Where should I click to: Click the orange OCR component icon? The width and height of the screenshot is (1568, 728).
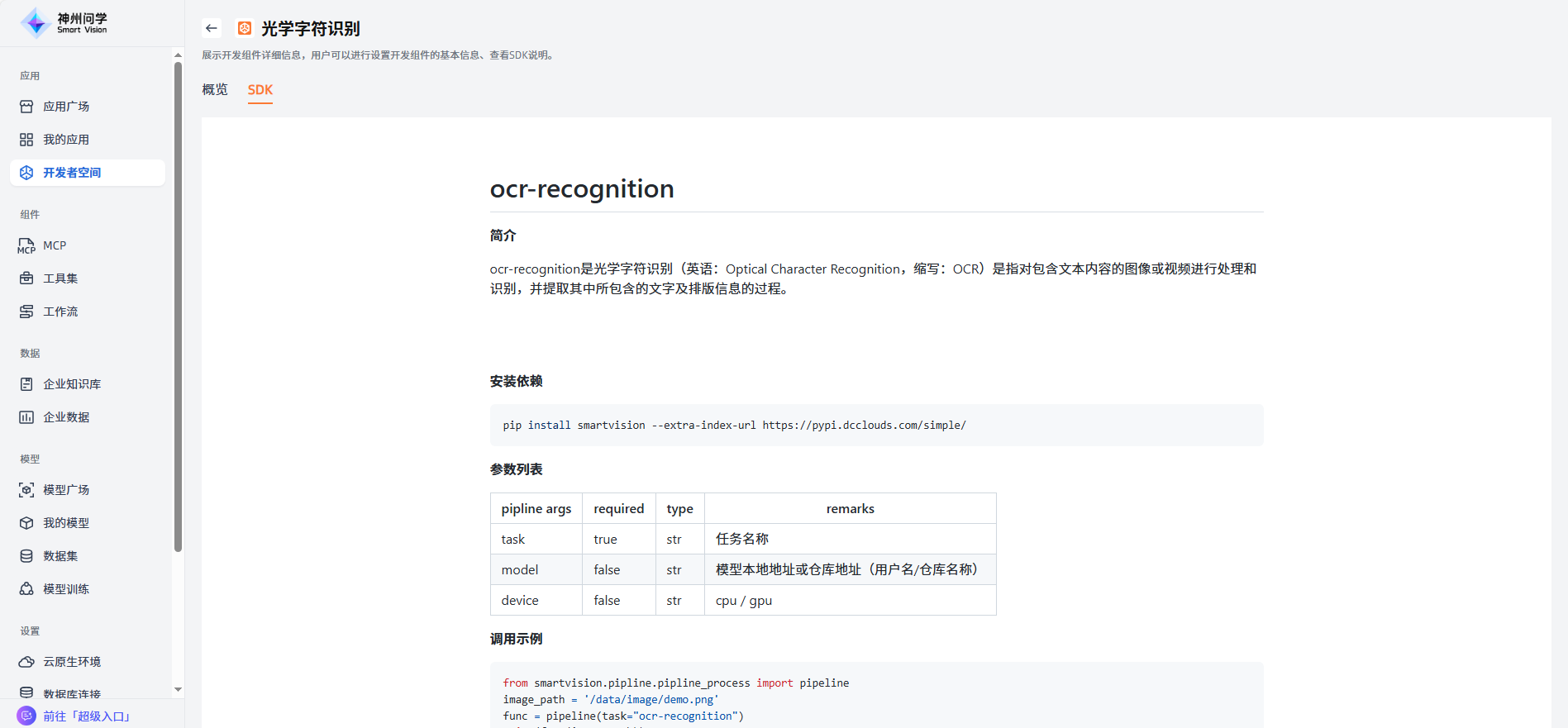[245, 28]
